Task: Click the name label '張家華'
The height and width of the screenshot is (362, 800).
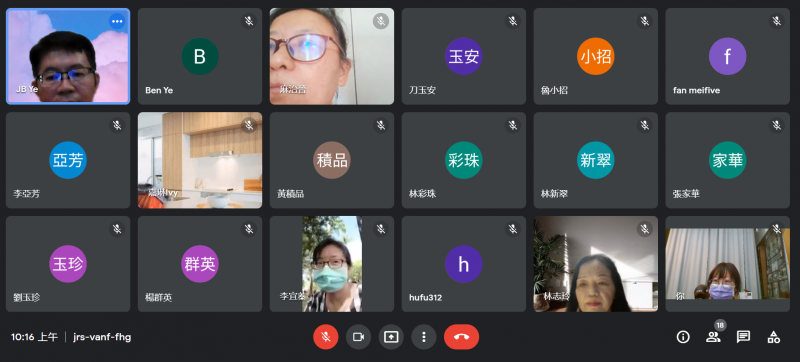Action: [686, 194]
